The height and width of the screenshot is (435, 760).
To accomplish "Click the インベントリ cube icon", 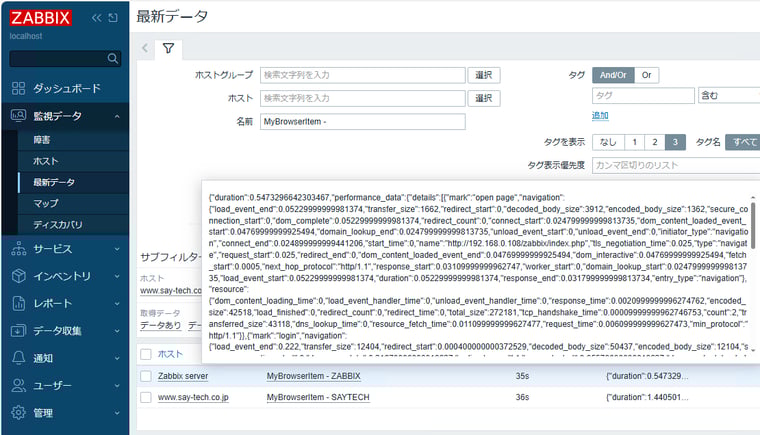I will click(18, 276).
